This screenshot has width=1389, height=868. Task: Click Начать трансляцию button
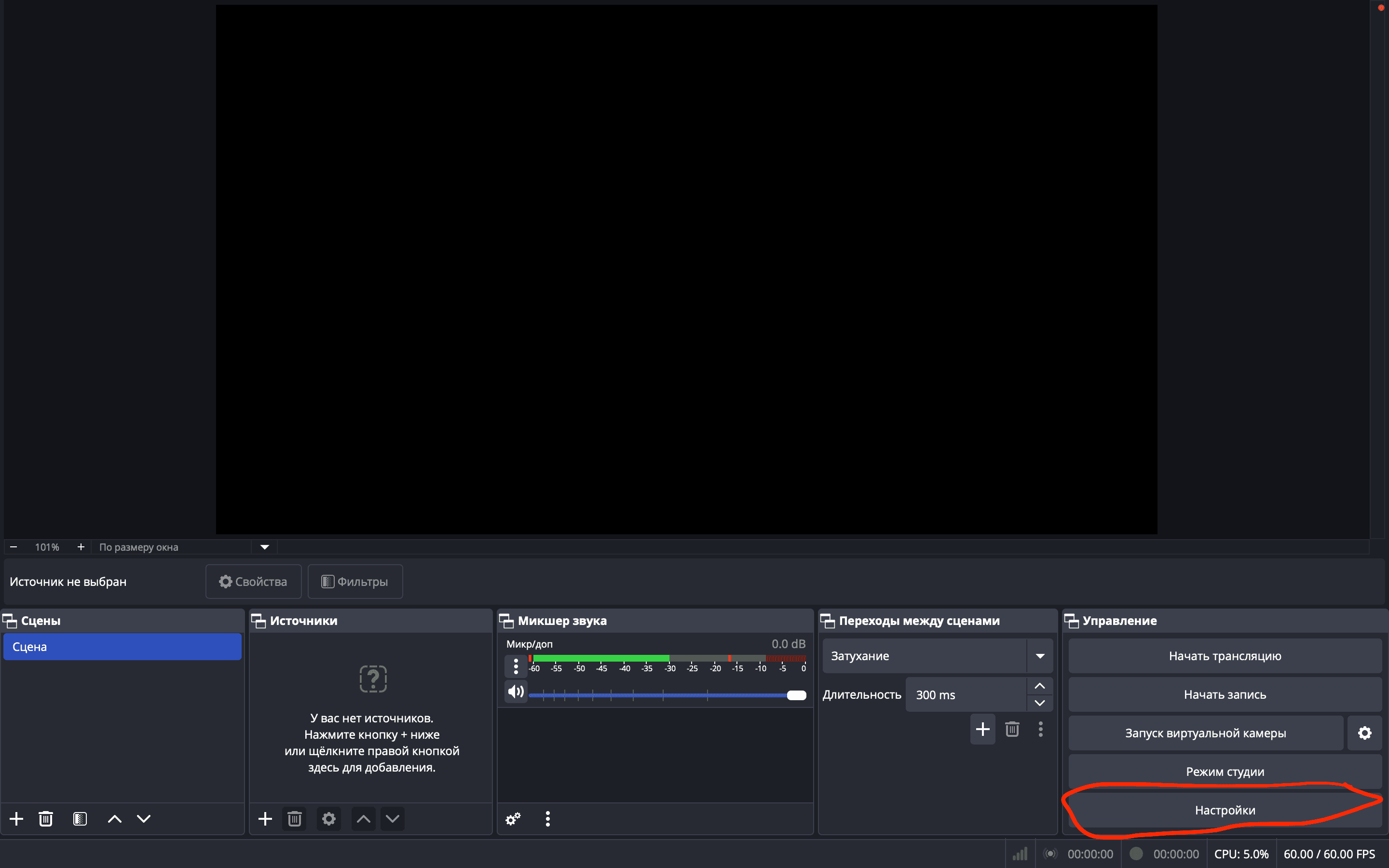pyautogui.click(x=1225, y=656)
